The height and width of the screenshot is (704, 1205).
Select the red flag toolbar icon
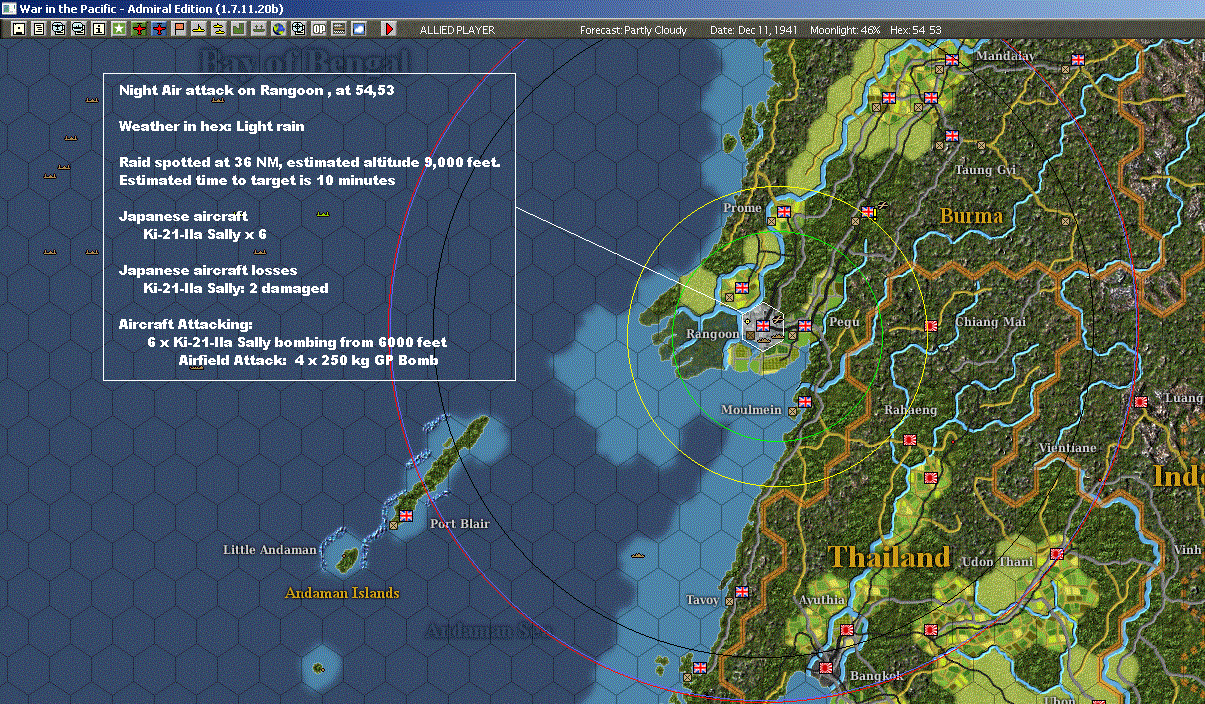point(179,30)
